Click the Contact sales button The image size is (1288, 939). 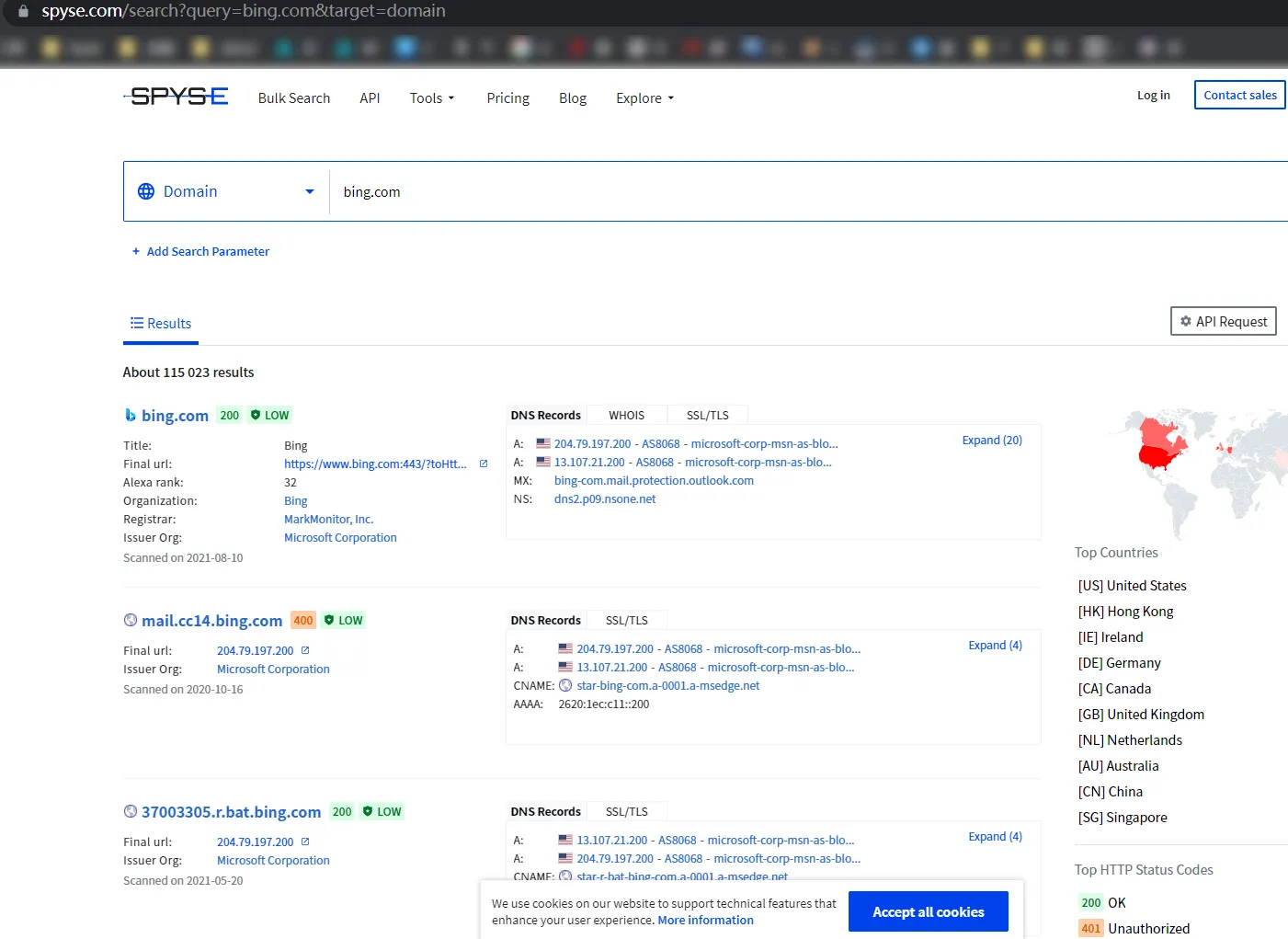click(x=1239, y=95)
